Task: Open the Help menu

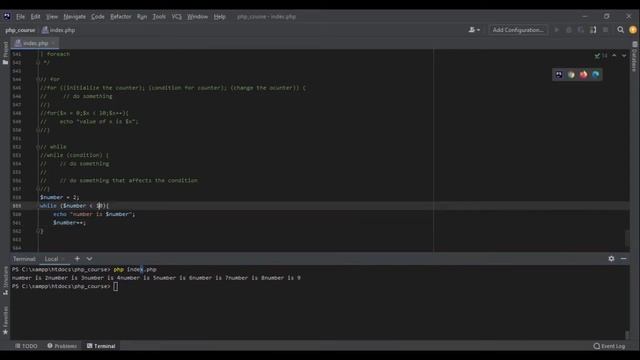Action: click(x=220, y=17)
